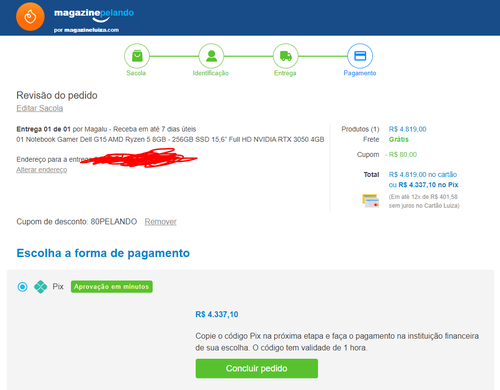Click the Escolha a forma de pagamento heading

pyautogui.click(x=103, y=253)
